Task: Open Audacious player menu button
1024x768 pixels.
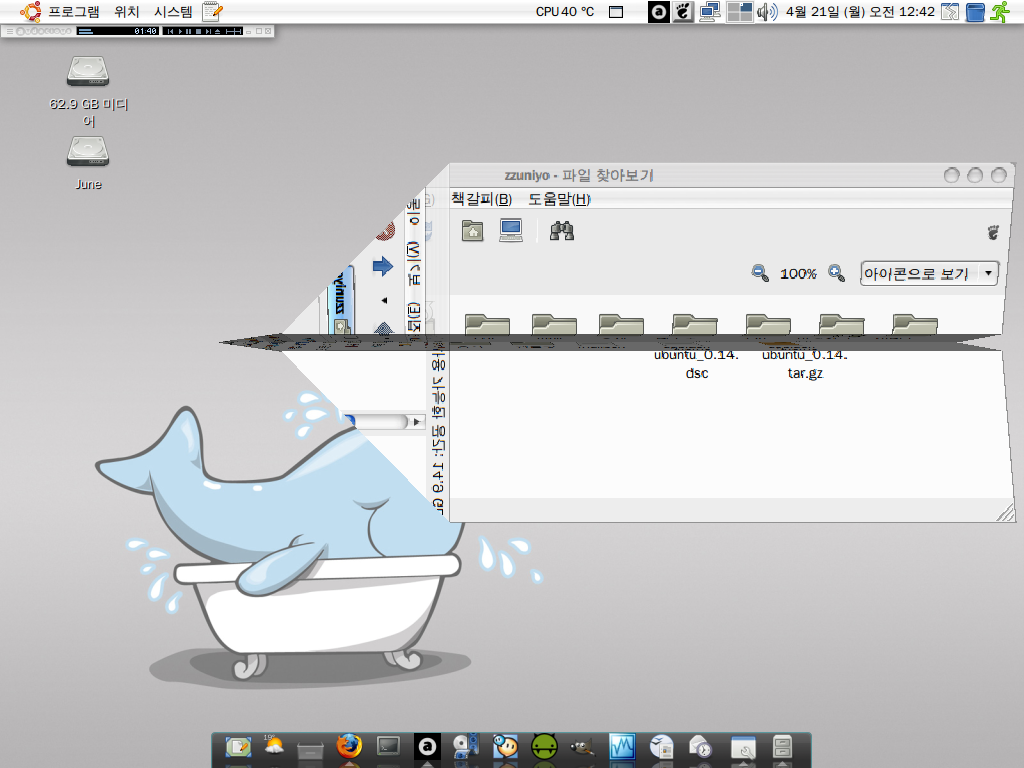Action: tap(10, 31)
